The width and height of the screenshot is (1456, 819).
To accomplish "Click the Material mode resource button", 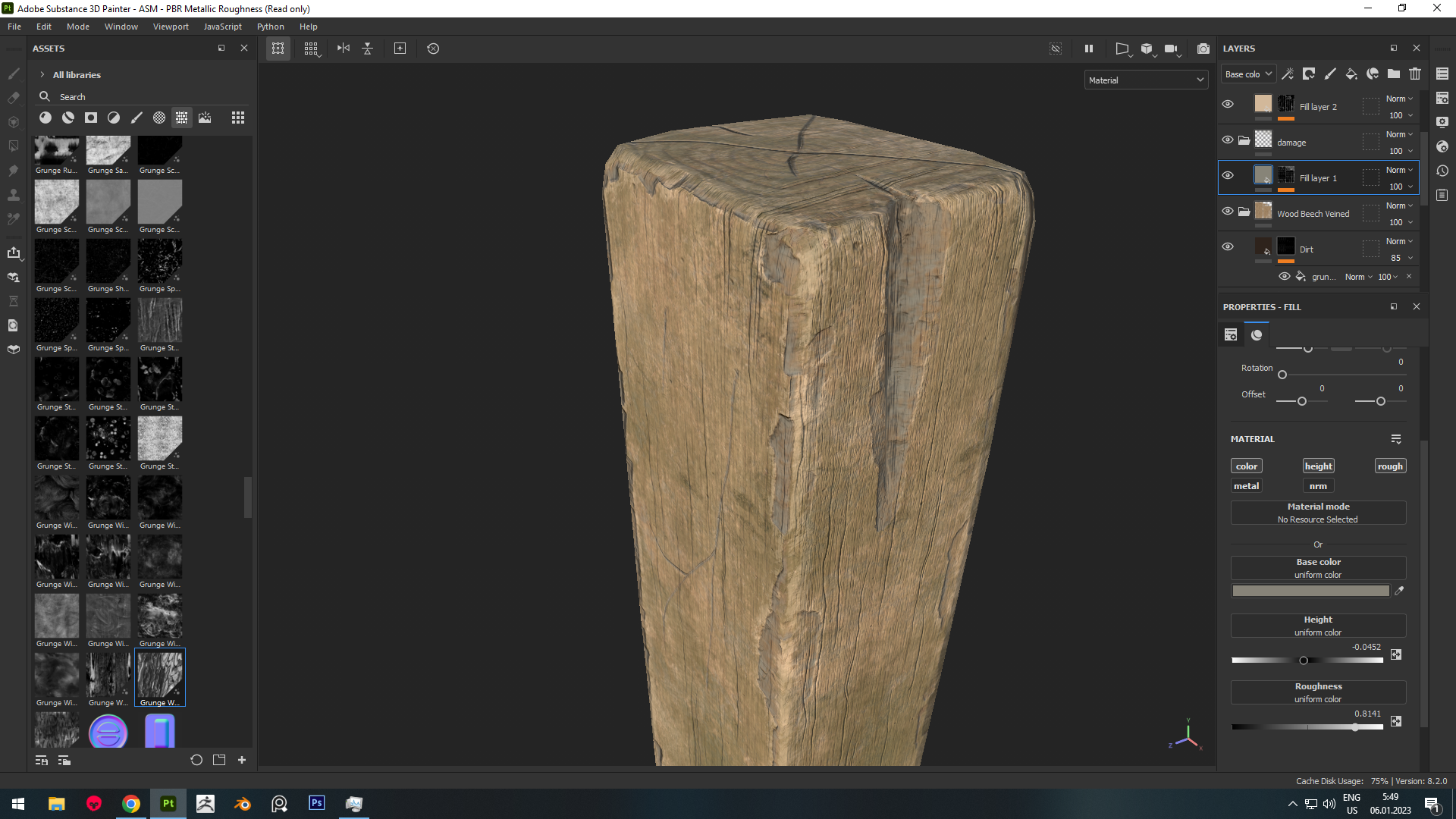I will (1318, 513).
